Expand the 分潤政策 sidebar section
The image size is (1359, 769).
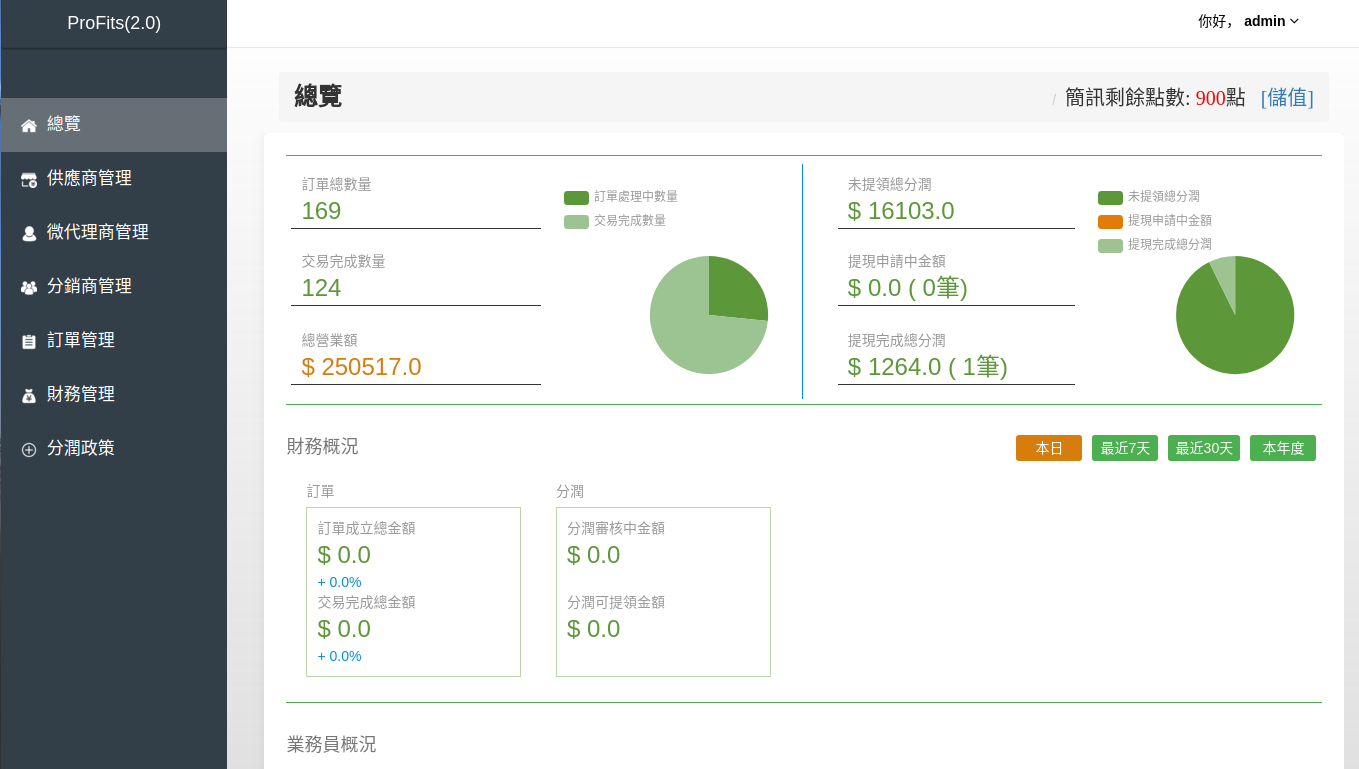click(x=81, y=448)
